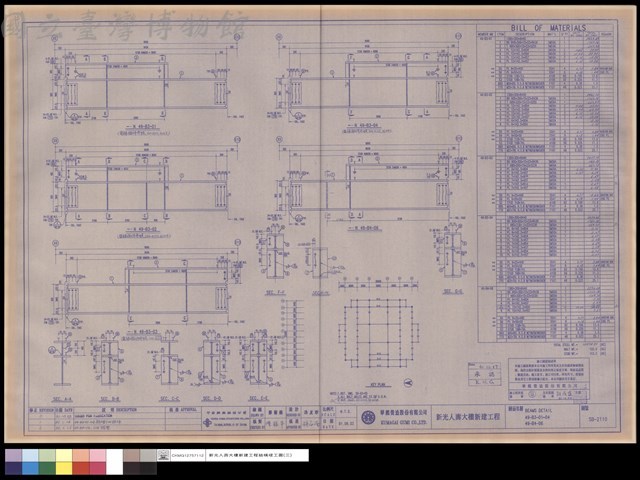
Task: Choose the dark brown calibration swatch
Action: 131,468
